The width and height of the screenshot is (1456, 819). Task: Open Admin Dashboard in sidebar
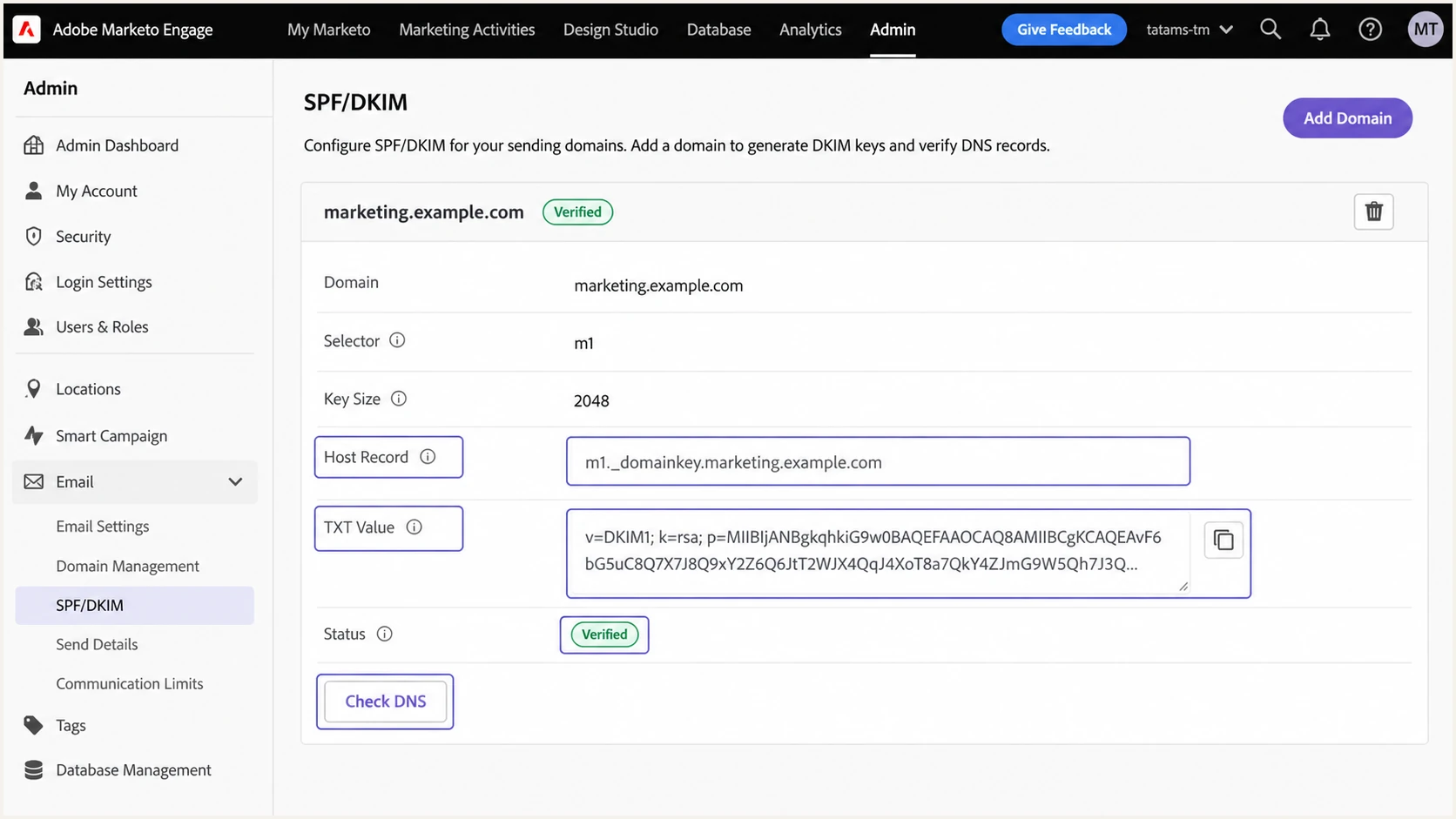118,145
